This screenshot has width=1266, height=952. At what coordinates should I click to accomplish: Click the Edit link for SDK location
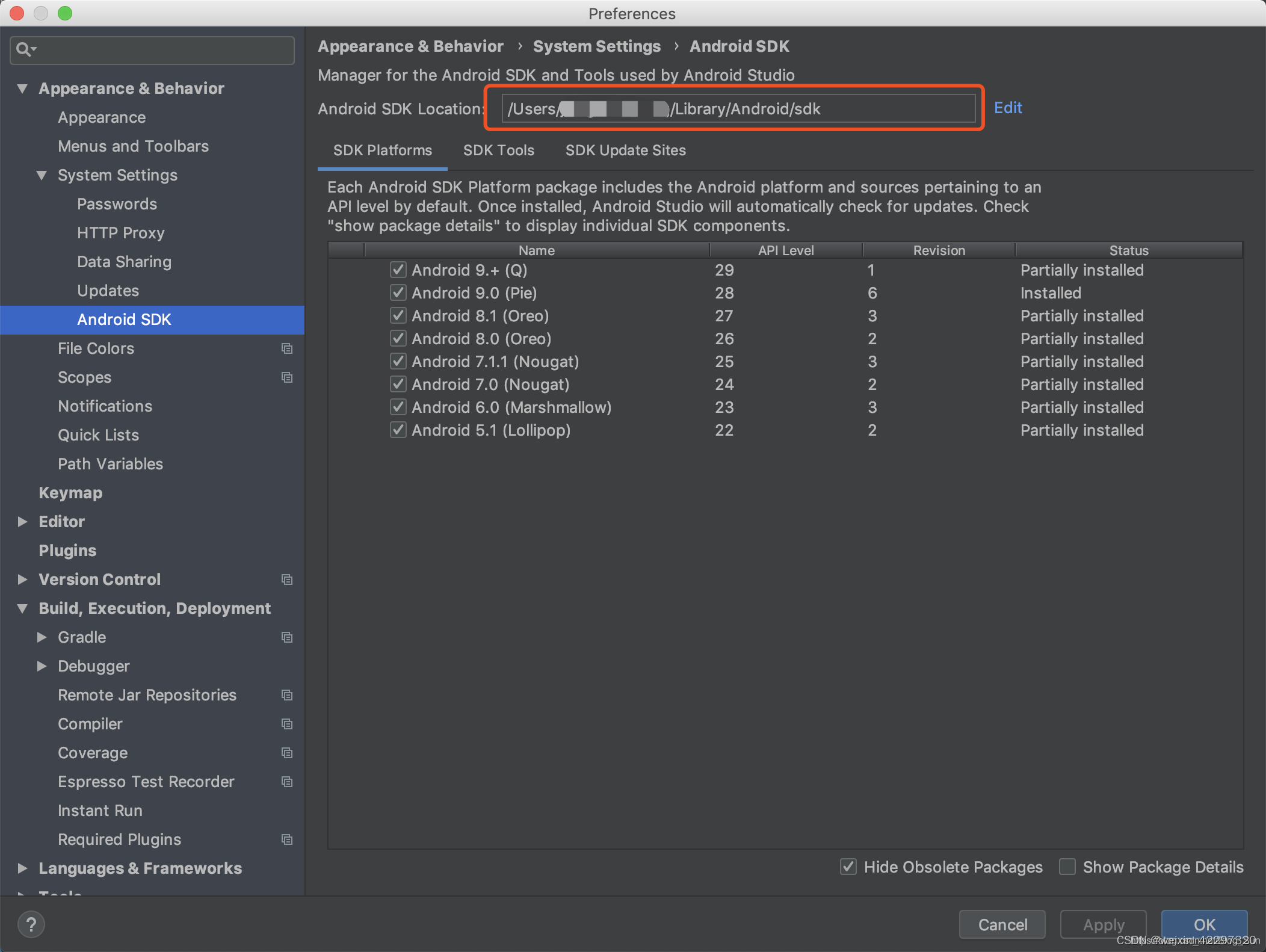click(1008, 108)
